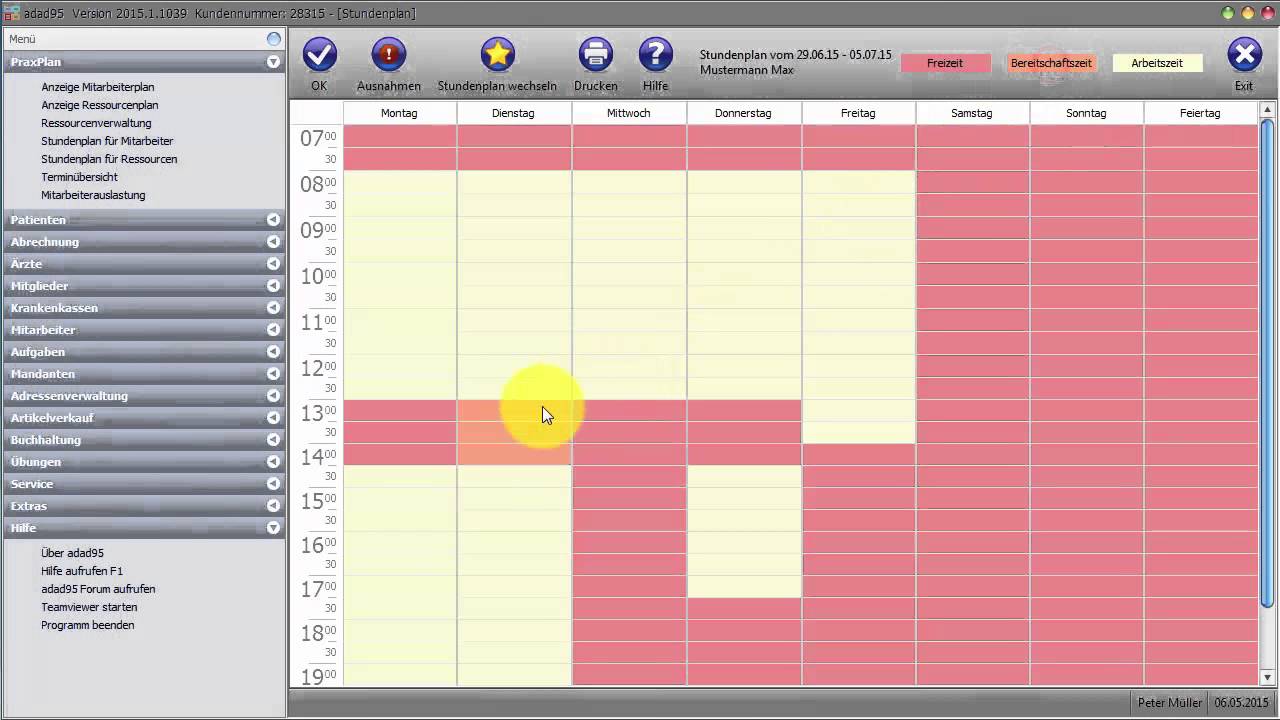Click the round icon beside Menü
1280x720 pixels.
[274, 39]
